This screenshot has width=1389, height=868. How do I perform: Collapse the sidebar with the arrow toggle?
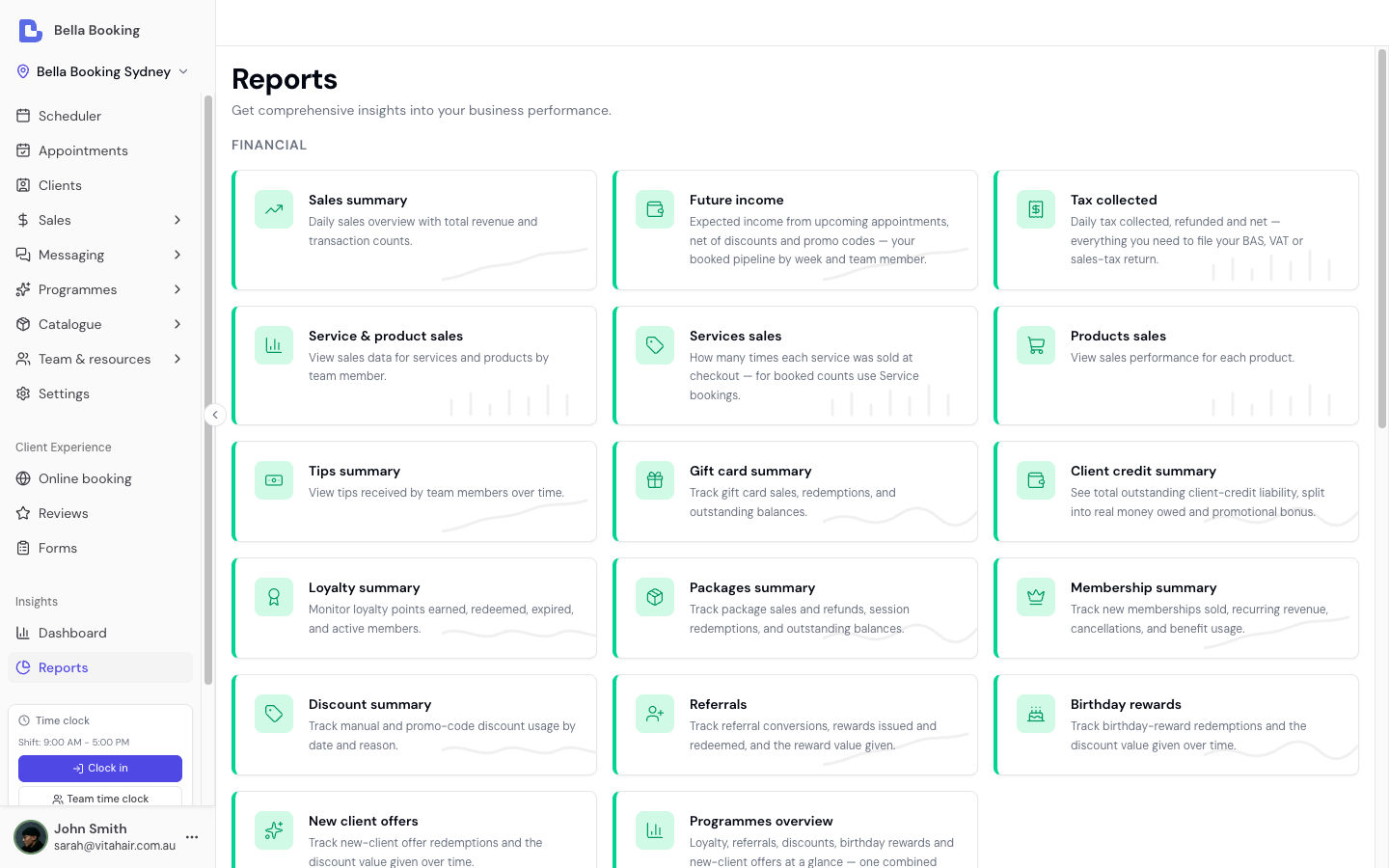tap(215, 415)
